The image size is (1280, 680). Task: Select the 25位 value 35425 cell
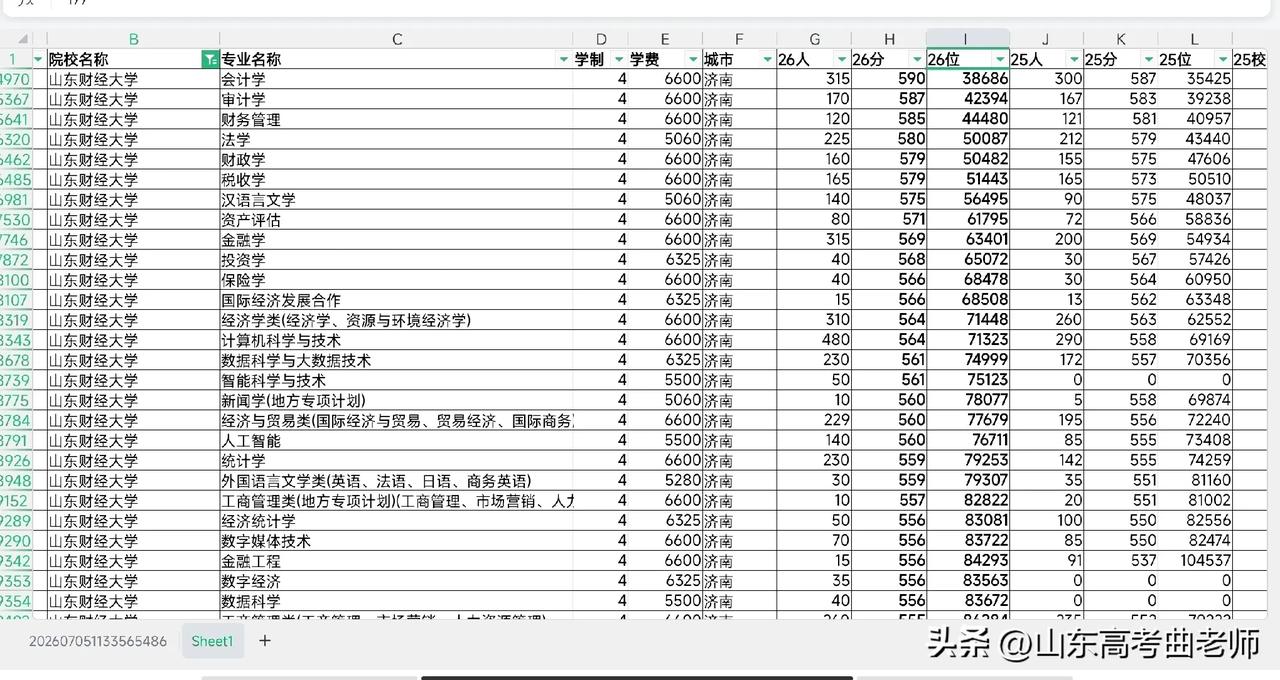1195,79
